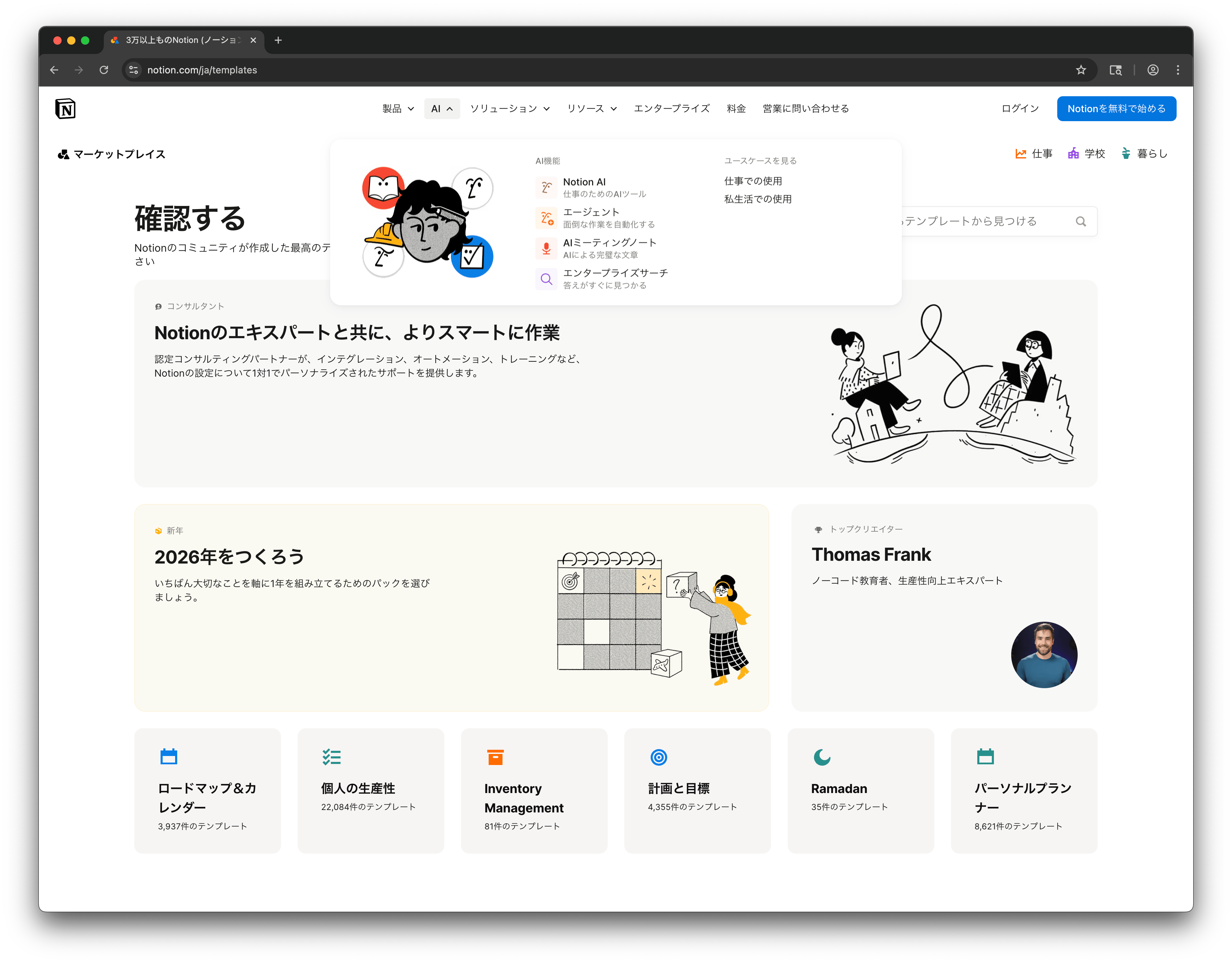Click the Inventory Management archive box icon
Image resolution: width=1232 pixels, height=963 pixels.
tap(495, 757)
